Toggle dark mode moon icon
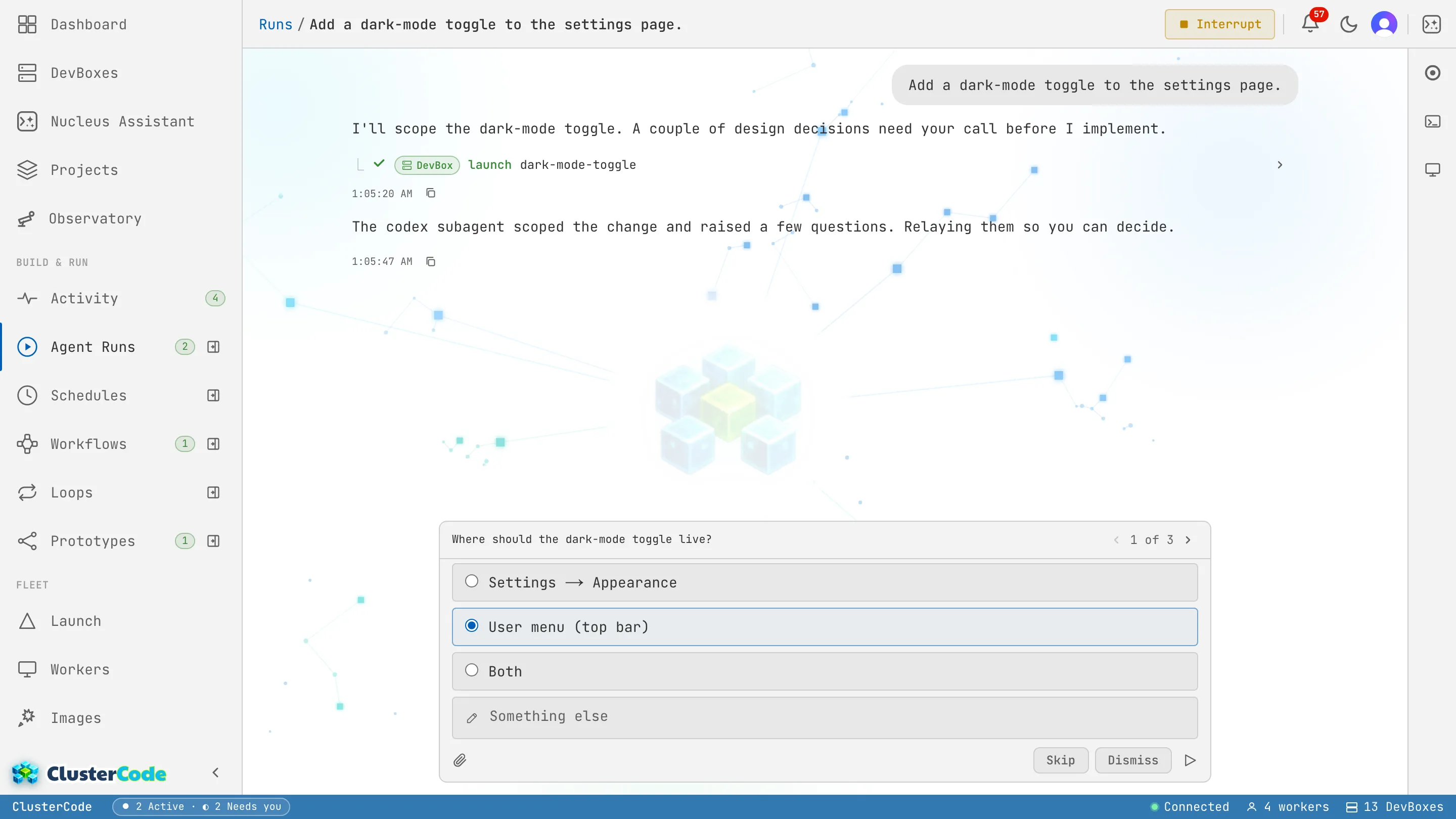 point(1349,24)
